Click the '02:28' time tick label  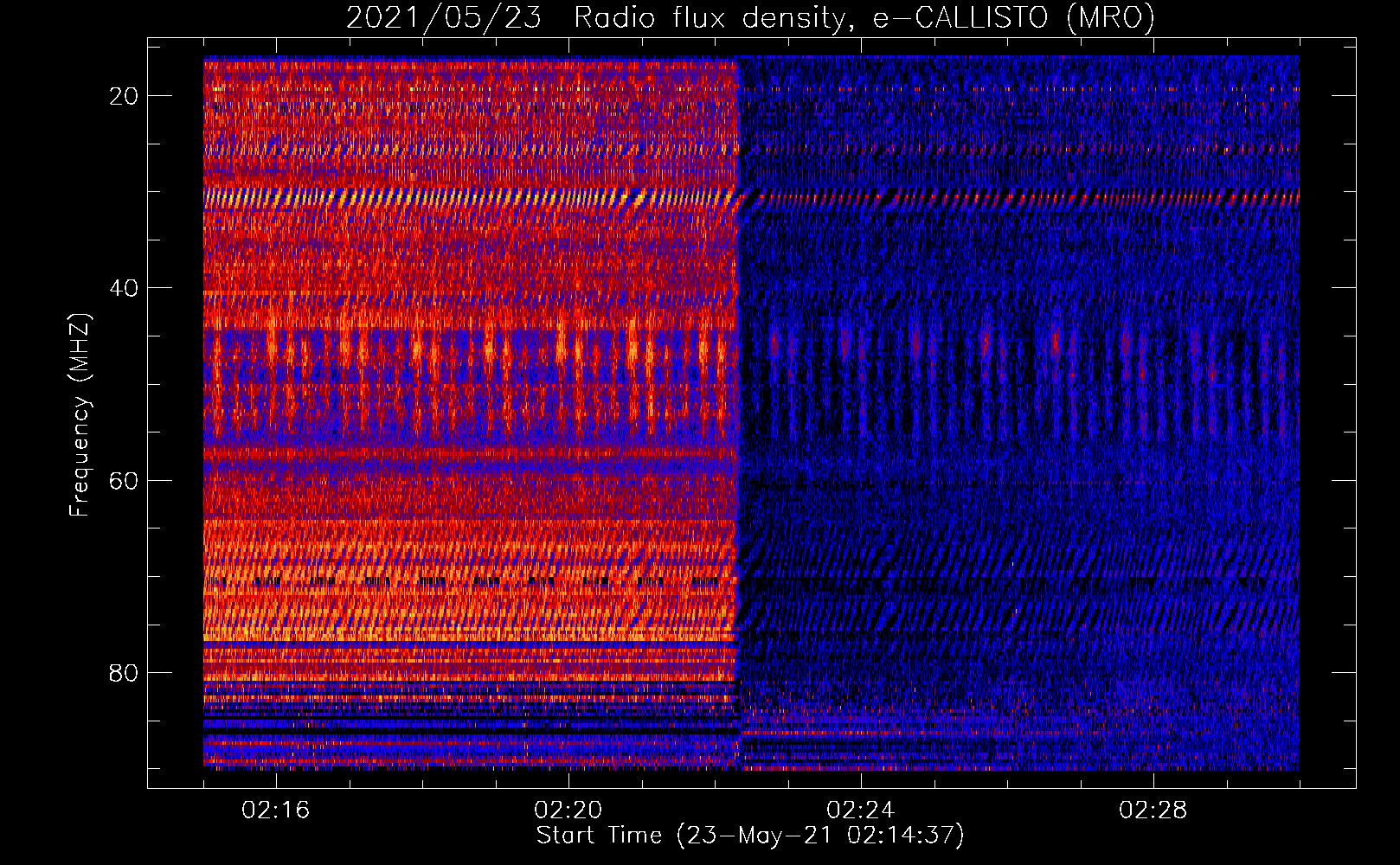1153,810
